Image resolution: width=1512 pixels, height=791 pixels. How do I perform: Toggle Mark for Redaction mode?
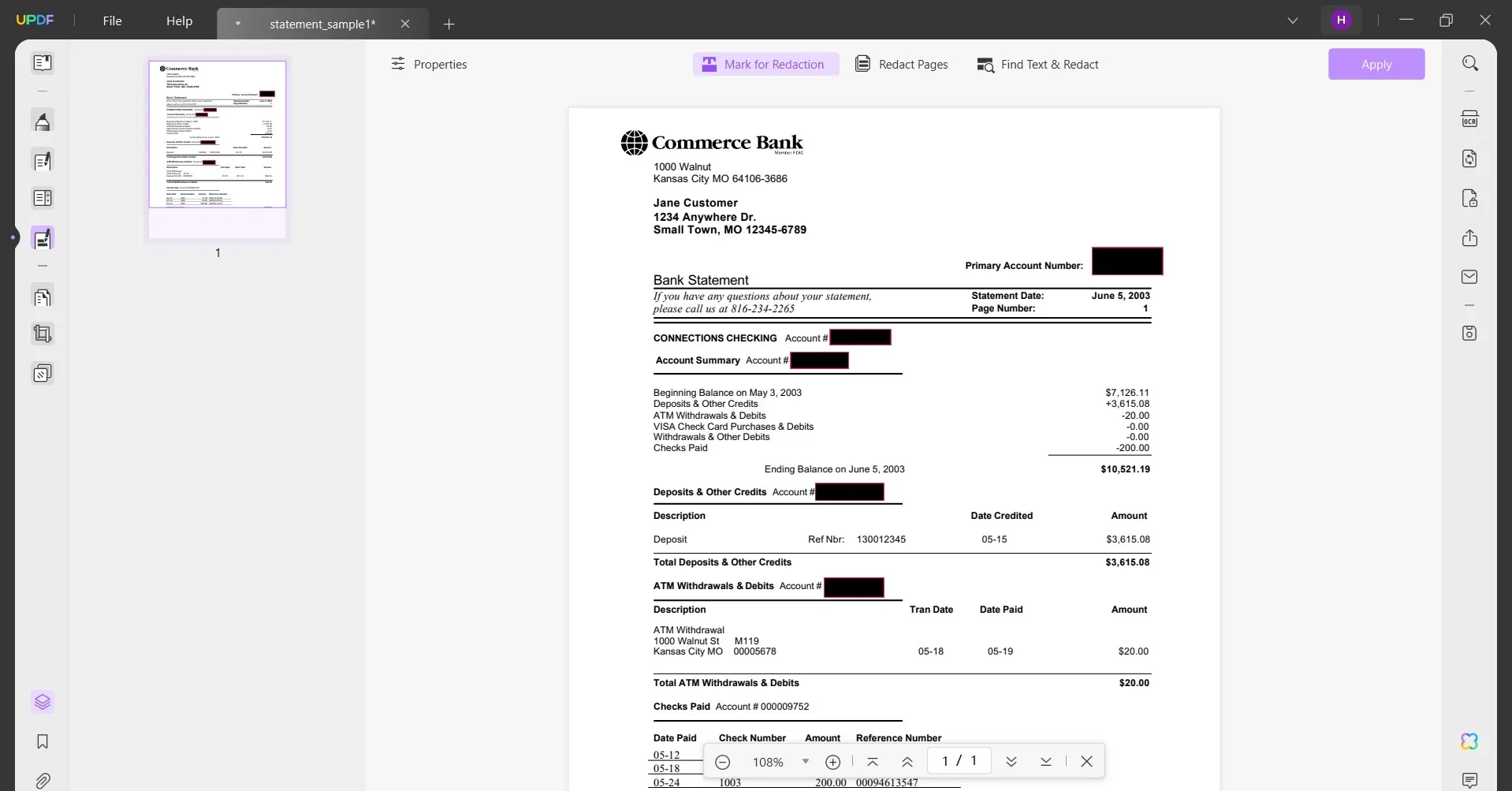tap(765, 64)
